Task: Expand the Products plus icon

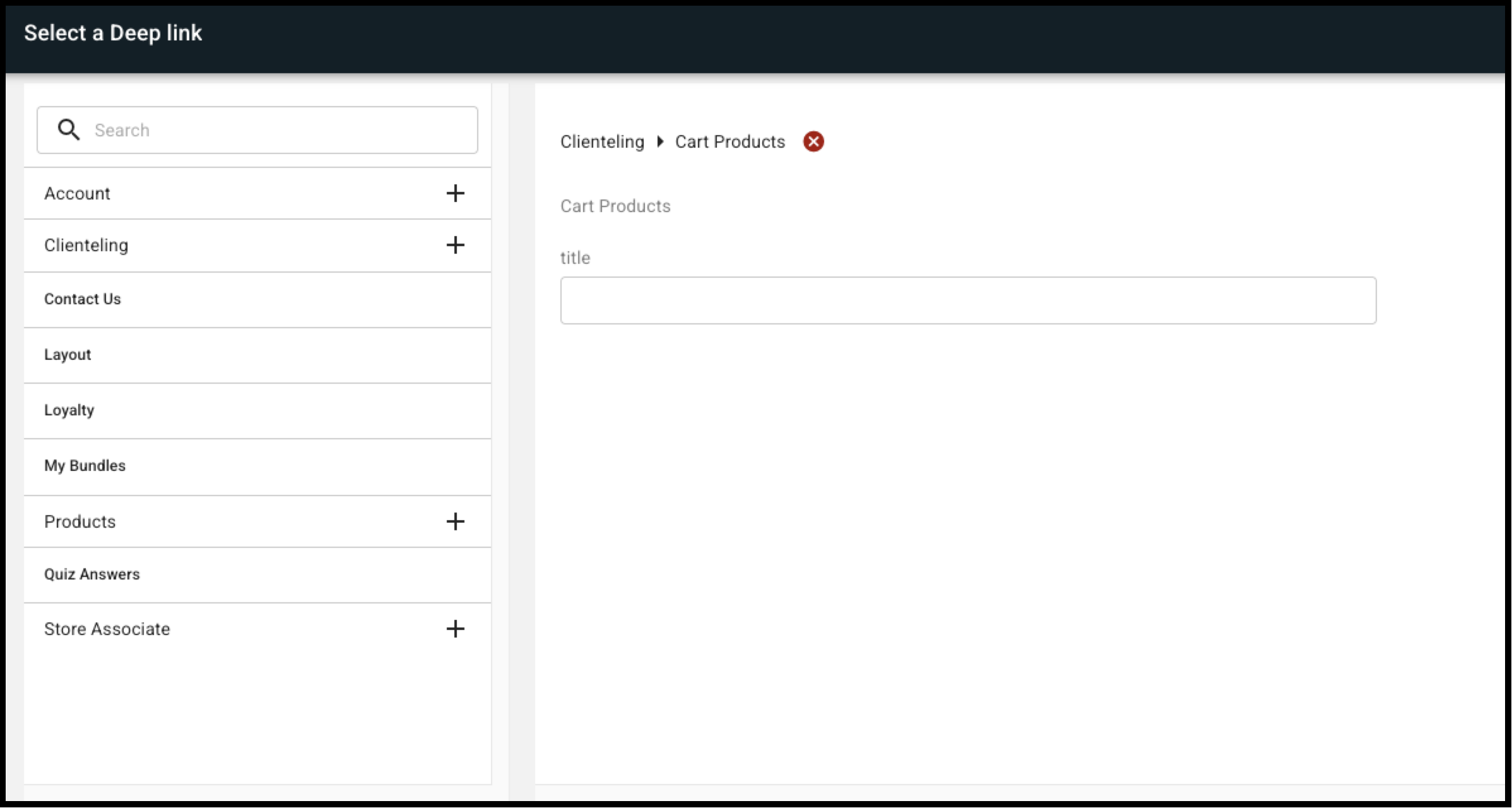Action: [x=455, y=521]
